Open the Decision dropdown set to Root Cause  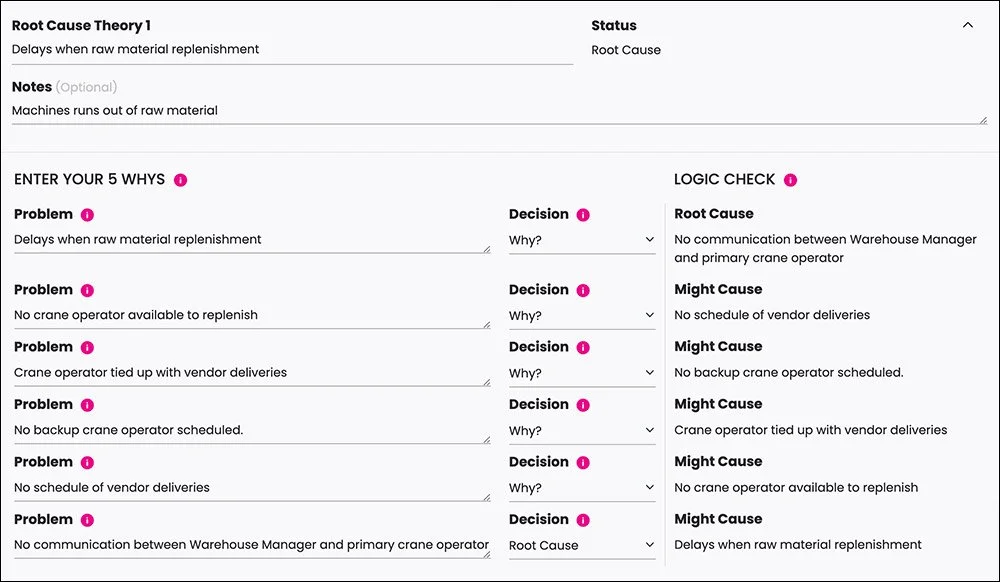581,546
